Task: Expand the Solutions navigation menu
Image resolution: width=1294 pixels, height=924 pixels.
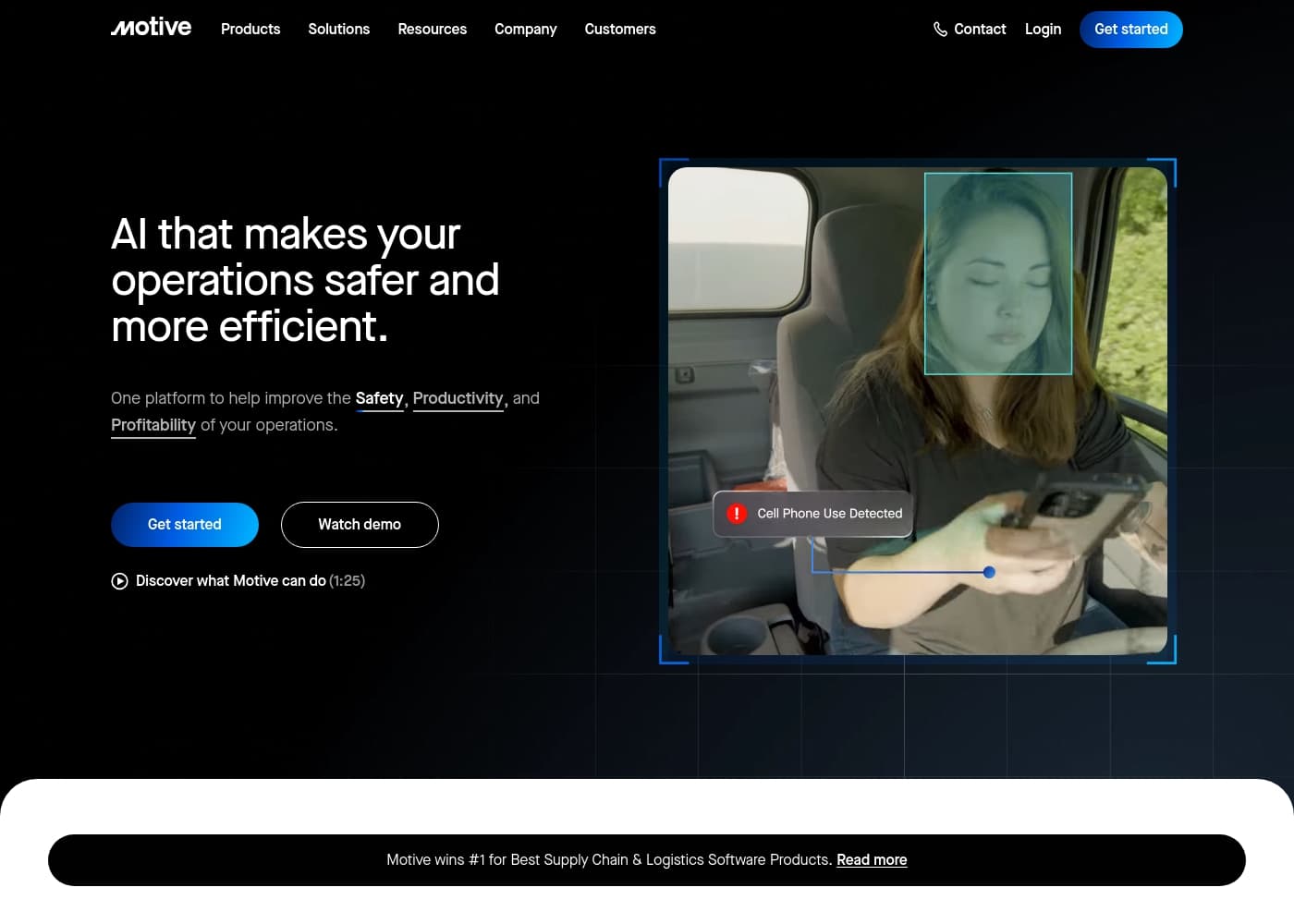Action: tap(338, 30)
